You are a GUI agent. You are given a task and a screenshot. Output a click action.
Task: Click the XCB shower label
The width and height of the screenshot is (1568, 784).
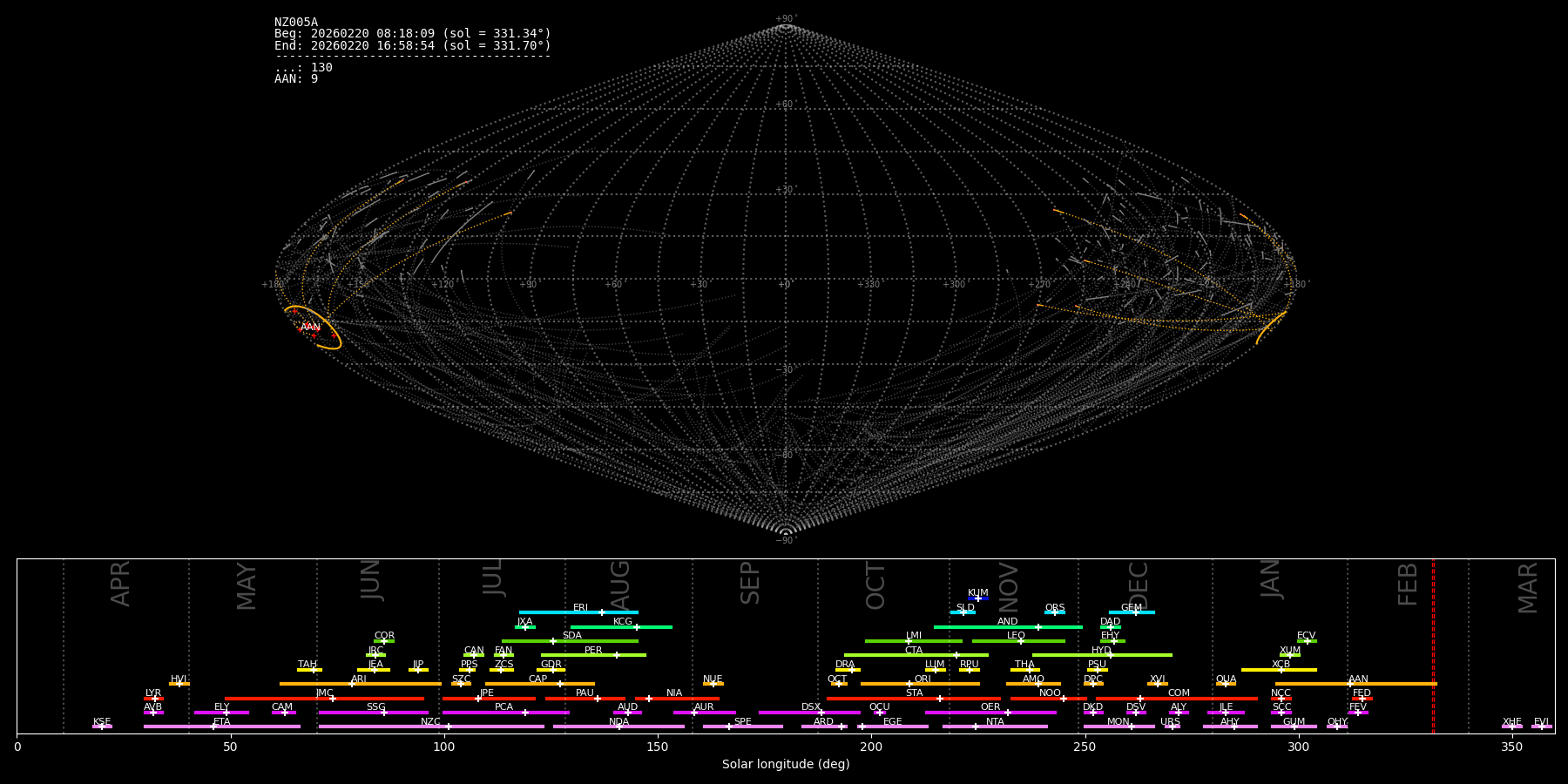1281,665
